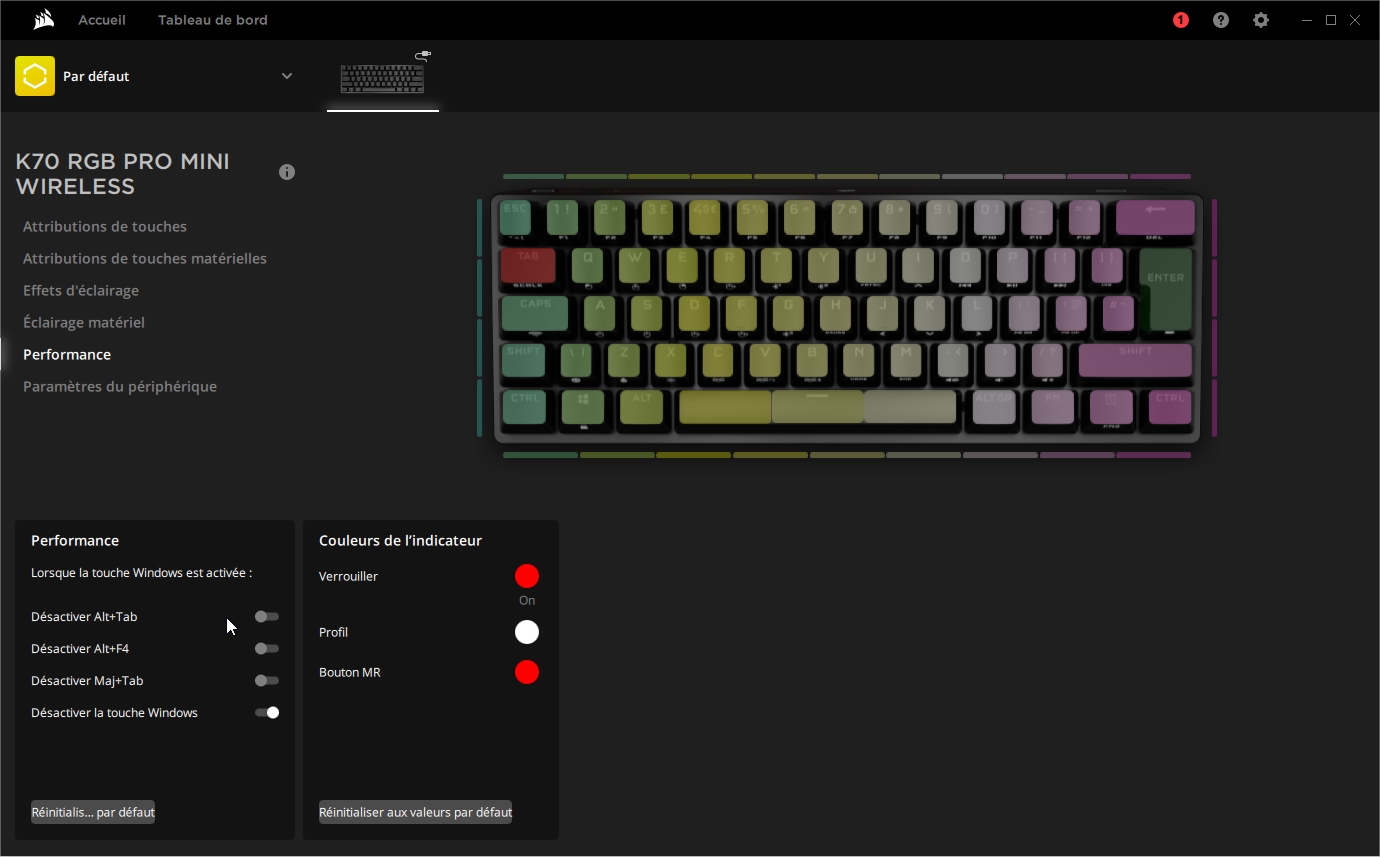The height and width of the screenshot is (857, 1380).
Task: Change the Verrouiller indicator red color
Action: click(527, 576)
